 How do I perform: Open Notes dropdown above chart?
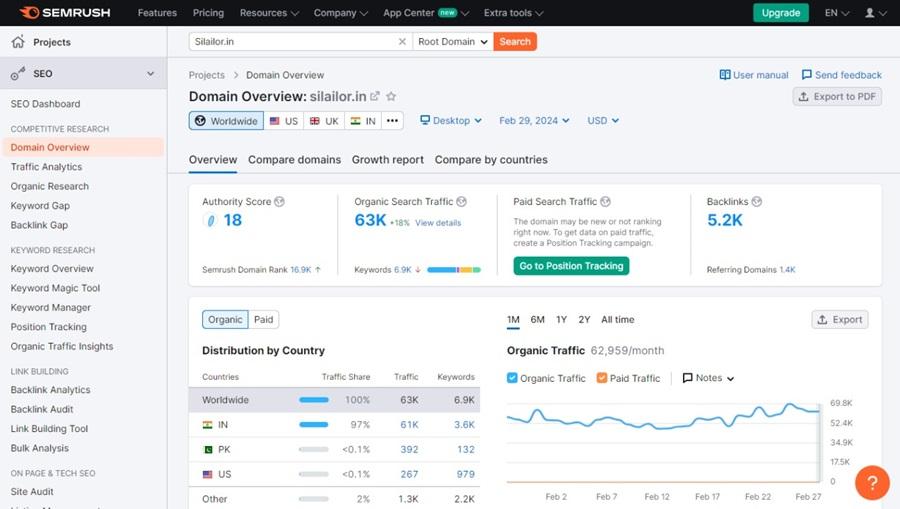coord(708,378)
